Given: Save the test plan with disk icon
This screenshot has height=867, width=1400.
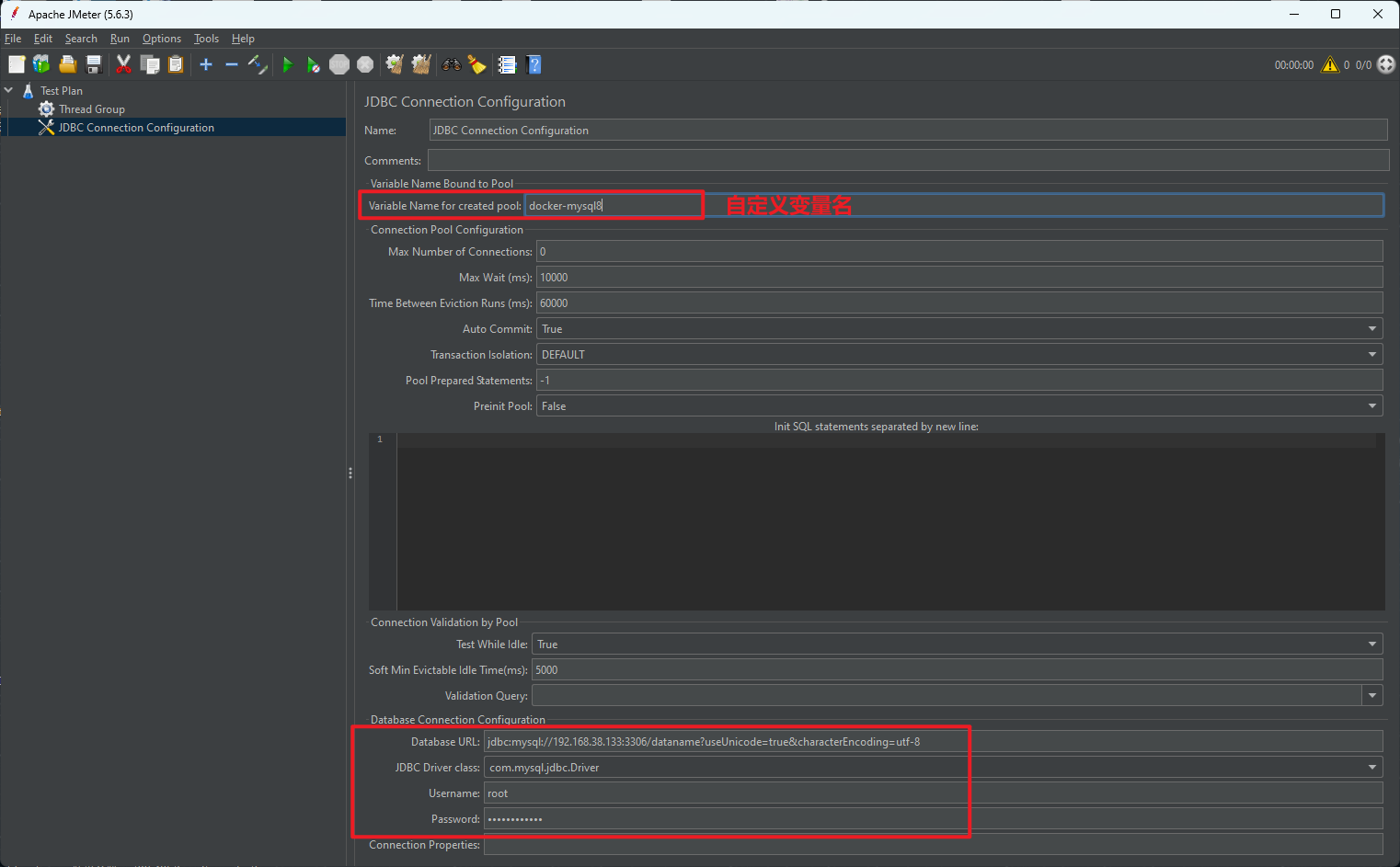Looking at the screenshot, I should (x=93, y=64).
